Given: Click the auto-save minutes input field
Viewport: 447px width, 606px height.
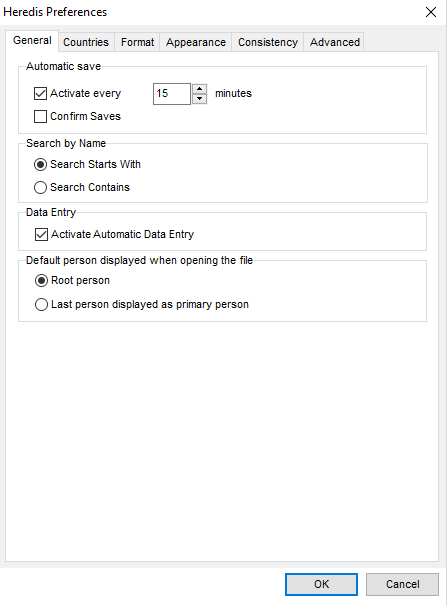Looking at the screenshot, I should click(172, 94).
